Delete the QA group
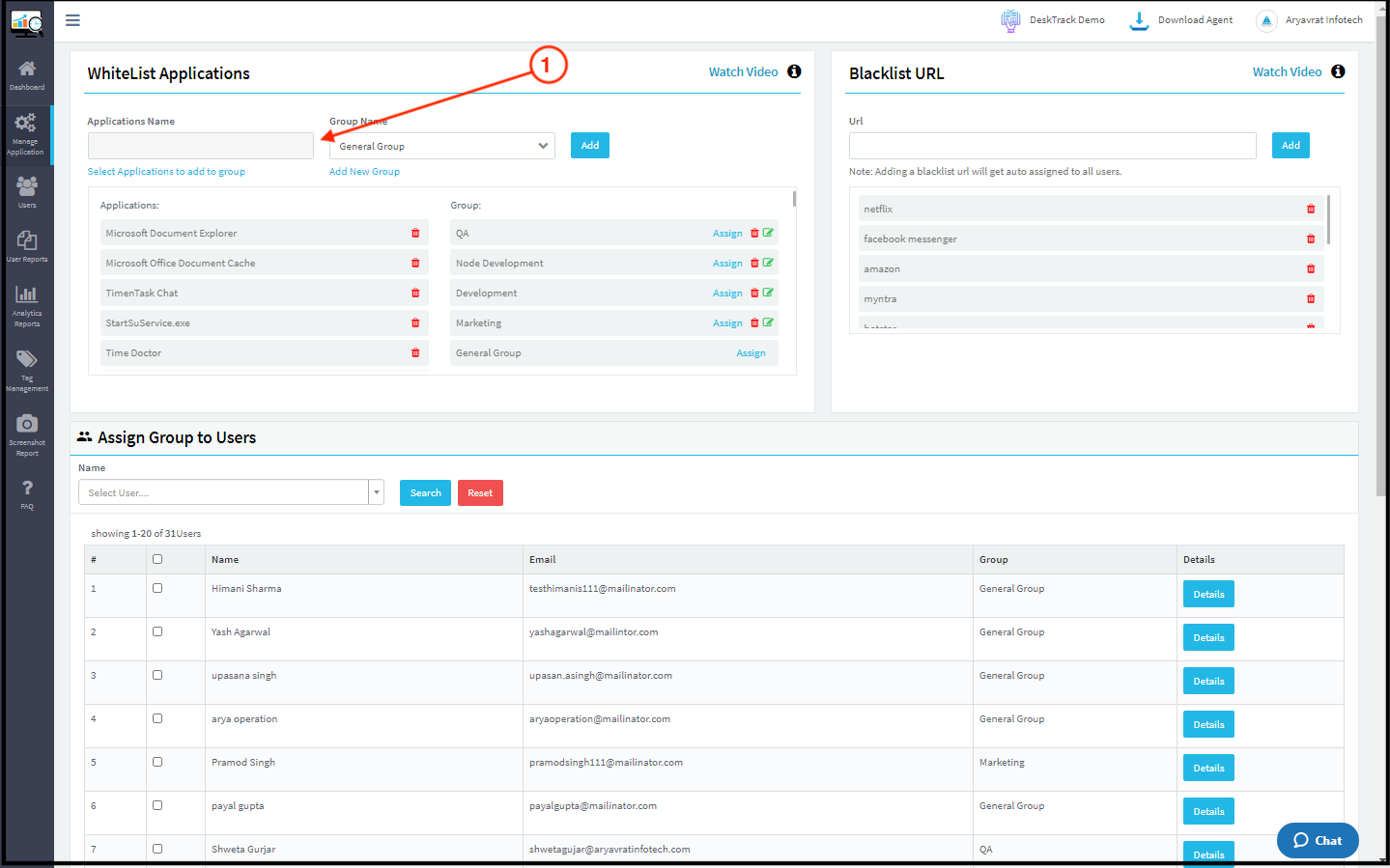1390x868 pixels. click(754, 233)
